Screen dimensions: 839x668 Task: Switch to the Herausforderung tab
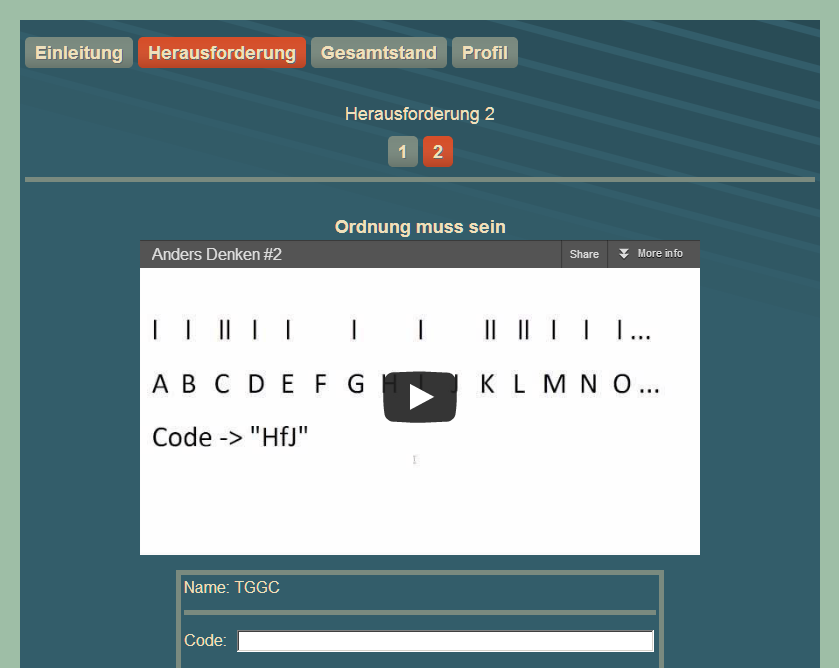click(221, 53)
